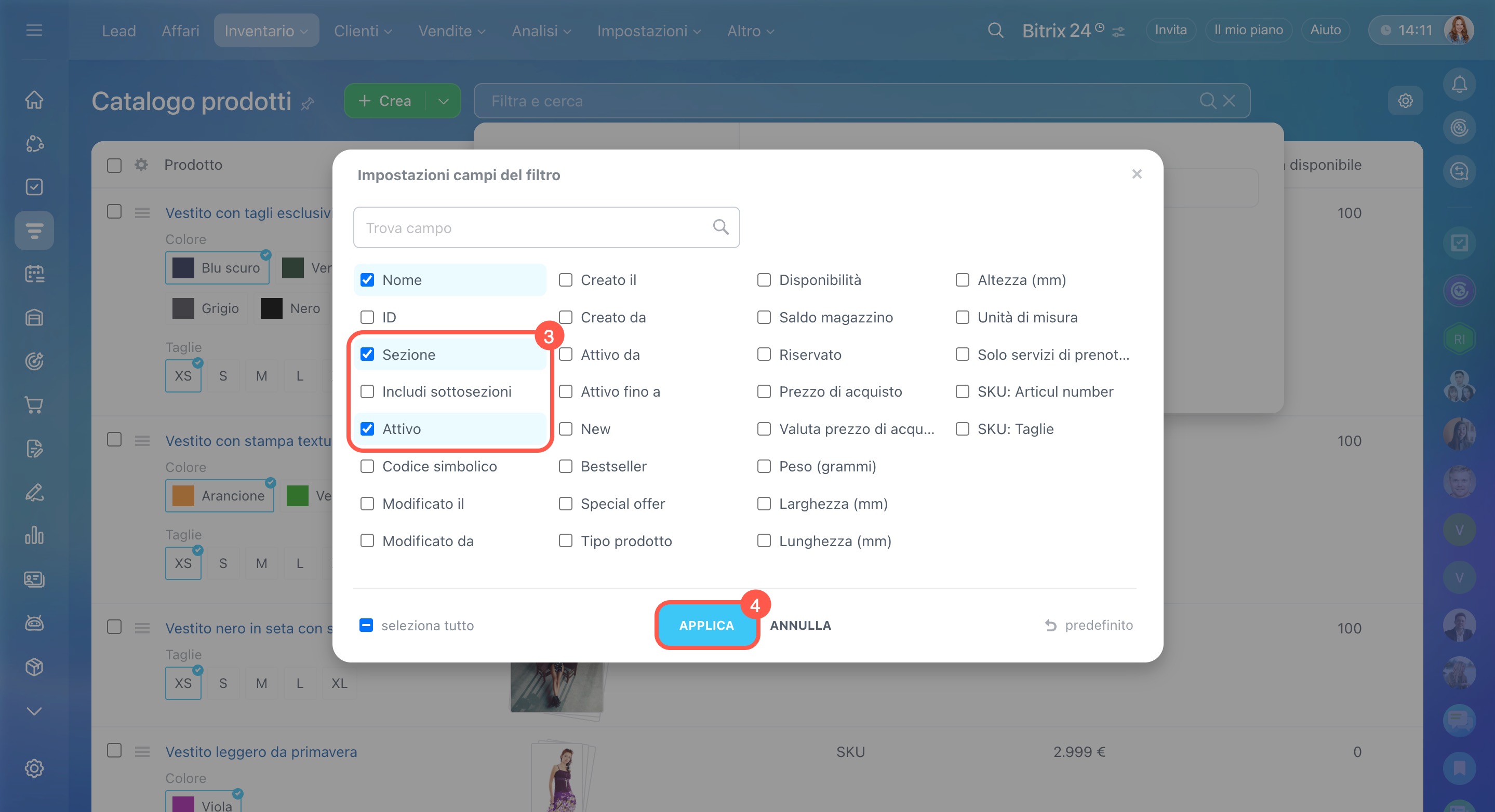Click the search magnifier in top bar
Image resolution: width=1495 pixels, height=812 pixels.
[x=995, y=30]
